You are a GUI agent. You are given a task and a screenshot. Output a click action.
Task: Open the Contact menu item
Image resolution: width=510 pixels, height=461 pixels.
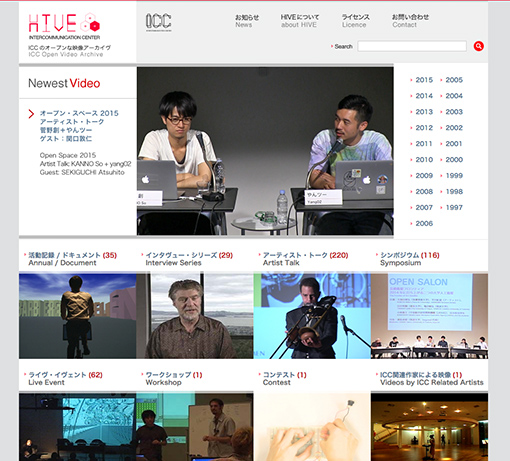point(410,21)
